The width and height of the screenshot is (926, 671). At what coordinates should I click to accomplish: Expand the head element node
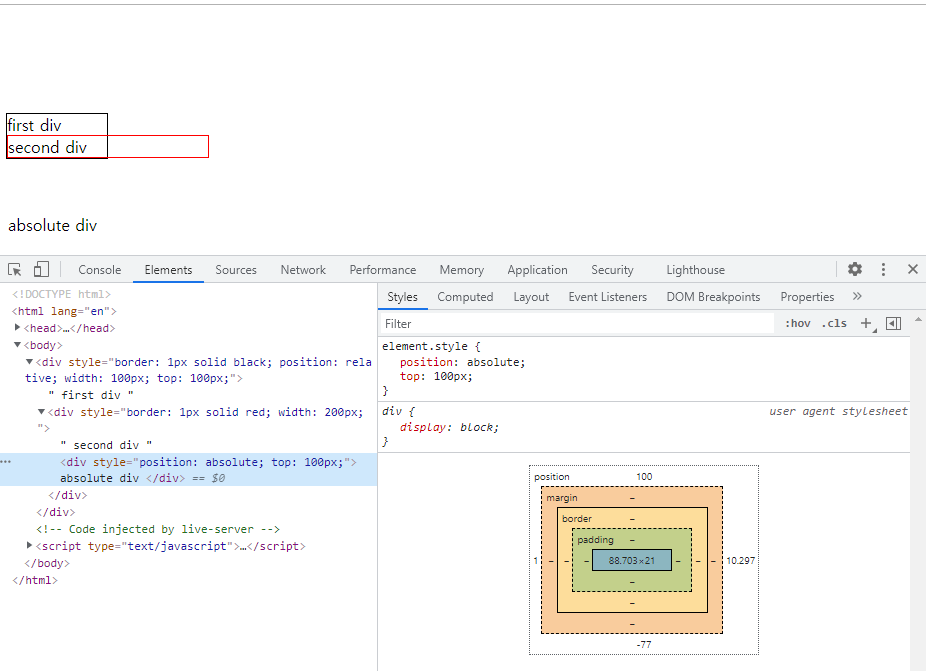coord(17,327)
